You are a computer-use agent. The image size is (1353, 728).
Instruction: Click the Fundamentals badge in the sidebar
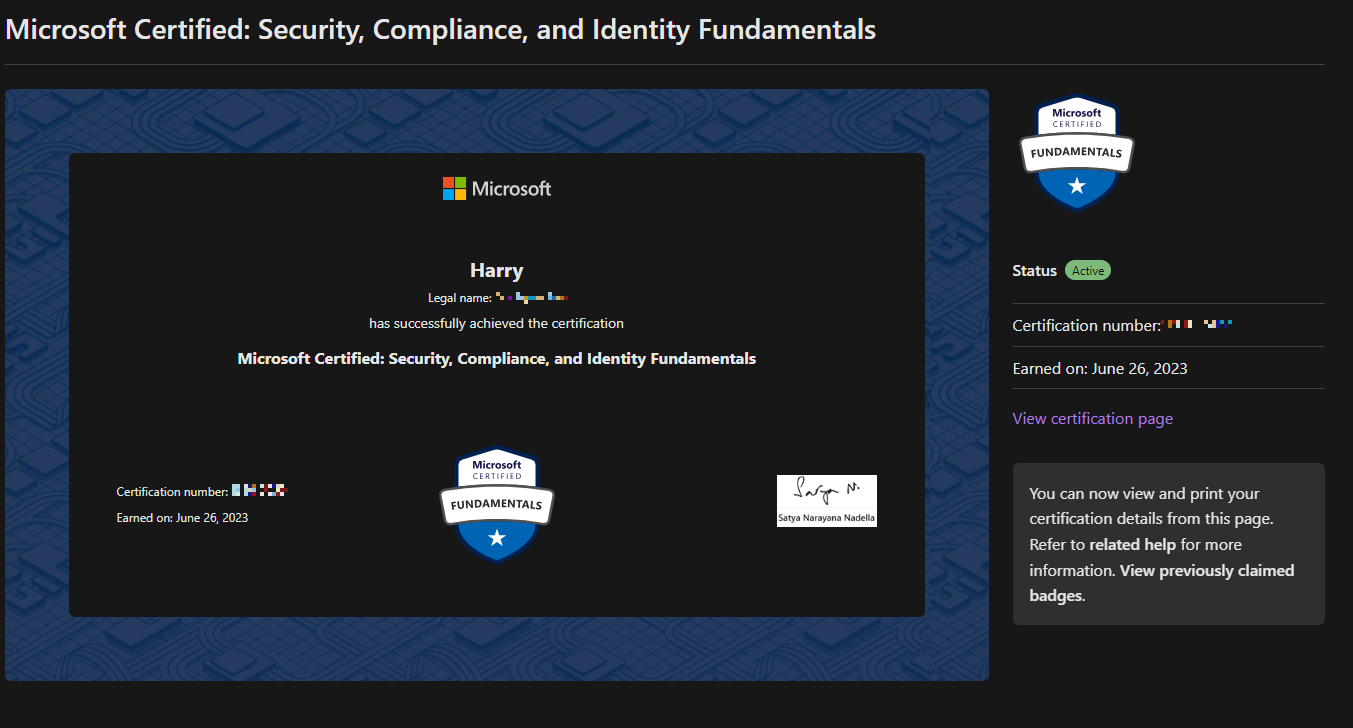tap(1077, 153)
